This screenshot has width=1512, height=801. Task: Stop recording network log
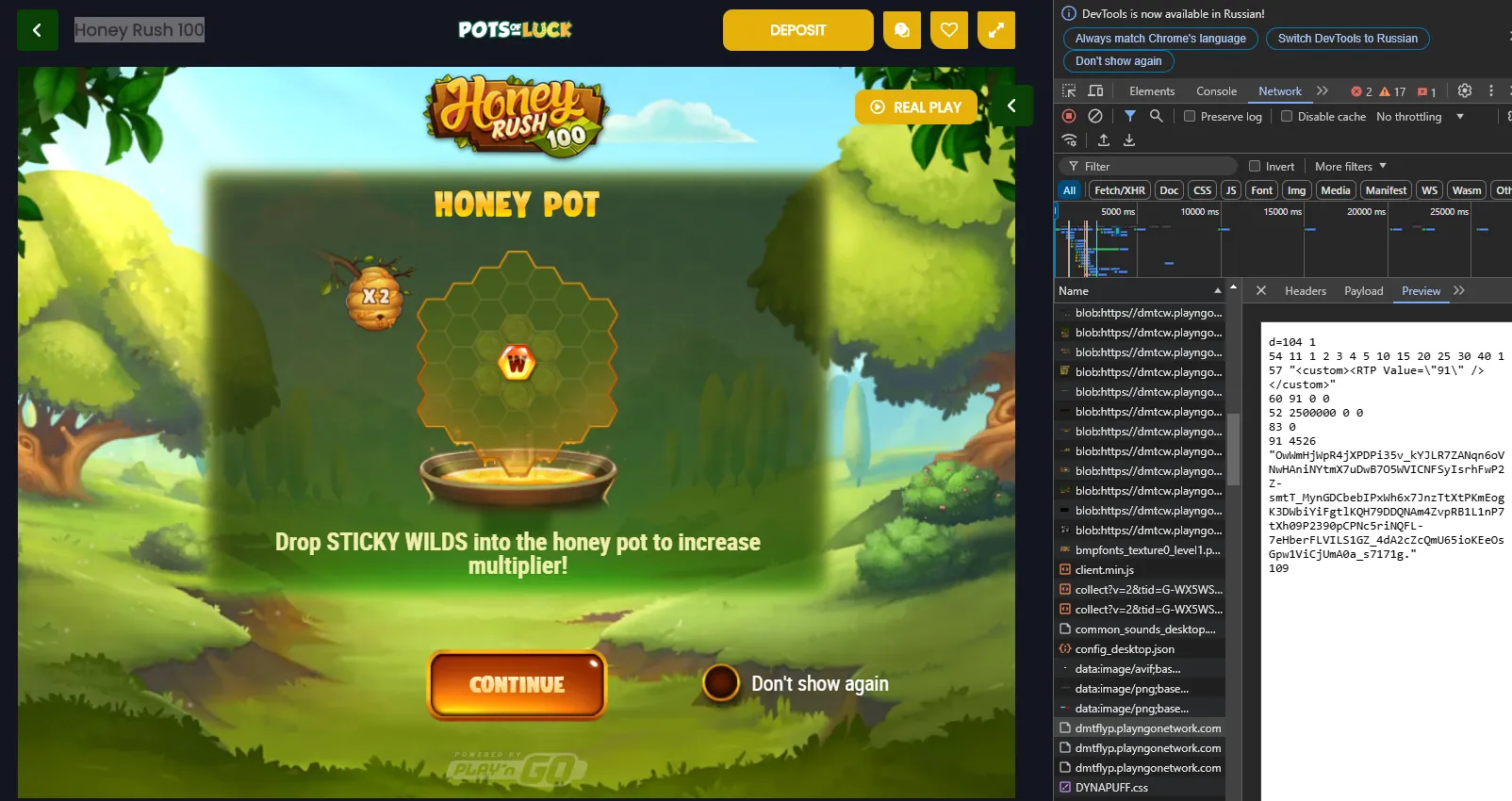point(1069,116)
